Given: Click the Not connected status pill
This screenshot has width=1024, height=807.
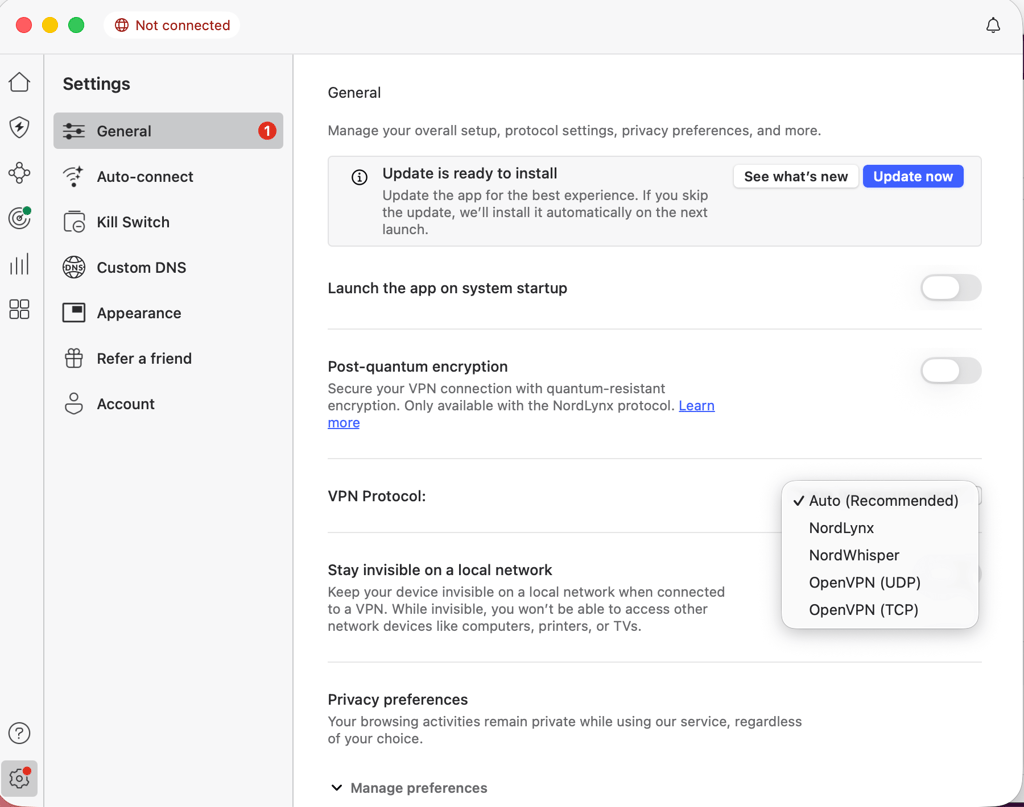Looking at the screenshot, I should [x=172, y=25].
